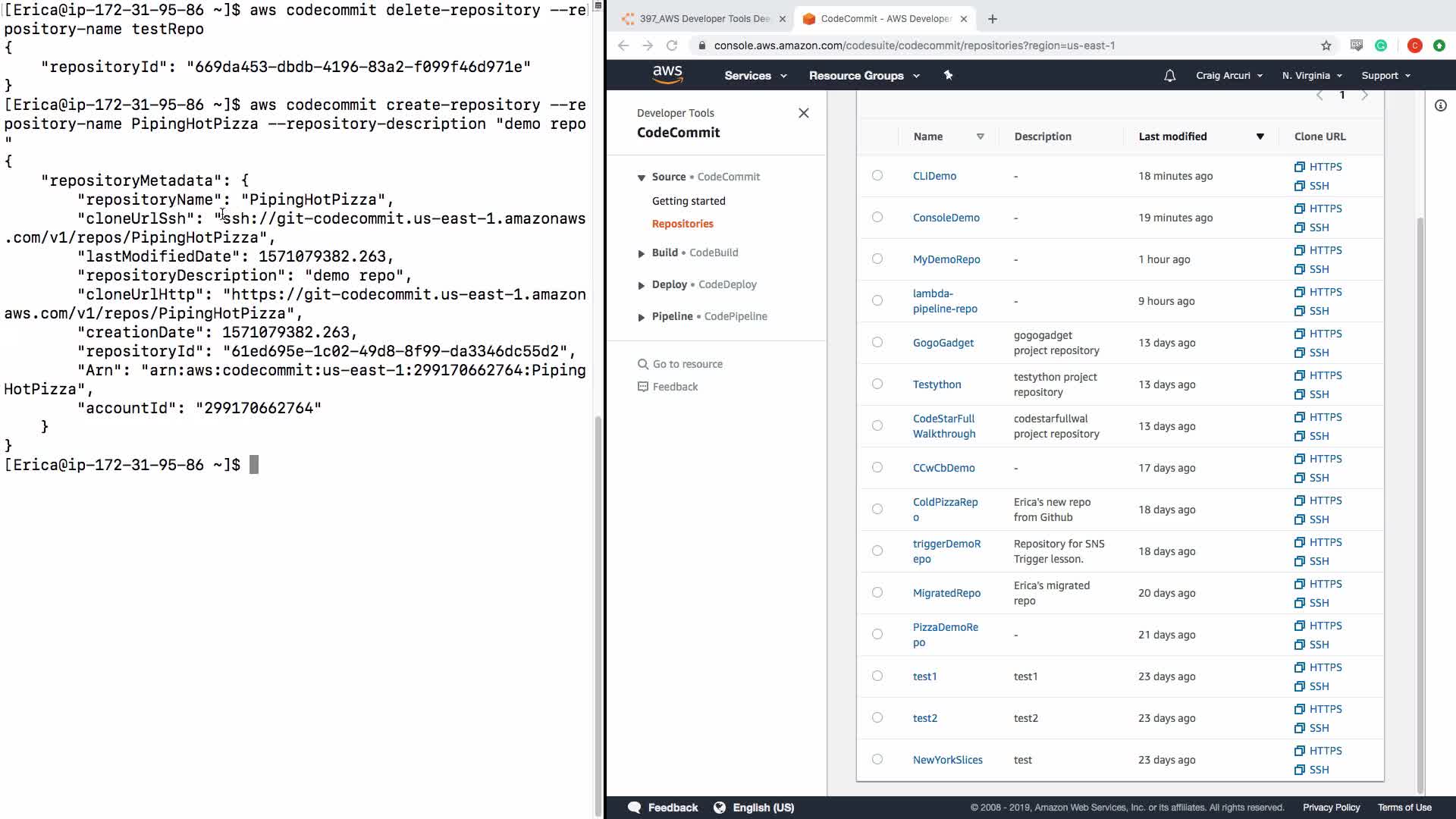Reload the page with refresh icon
This screenshot has width=1456, height=819.
(x=672, y=45)
